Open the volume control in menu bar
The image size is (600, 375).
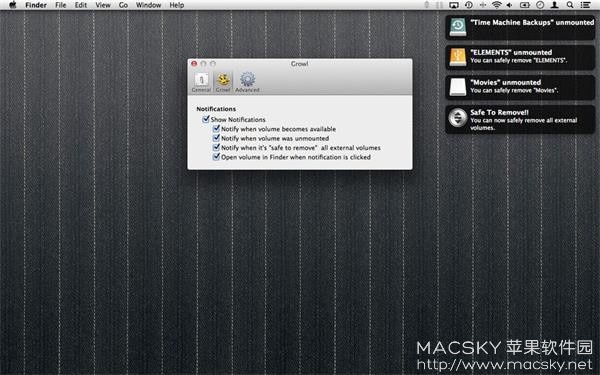pyautogui.click(x=510, y=5)
